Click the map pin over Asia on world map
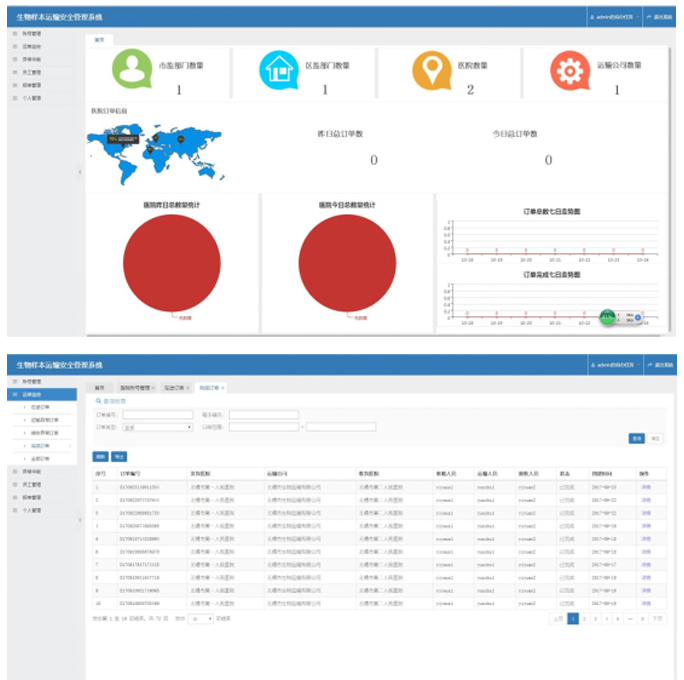This screenshot has width=684, height=680. [181, 139]
